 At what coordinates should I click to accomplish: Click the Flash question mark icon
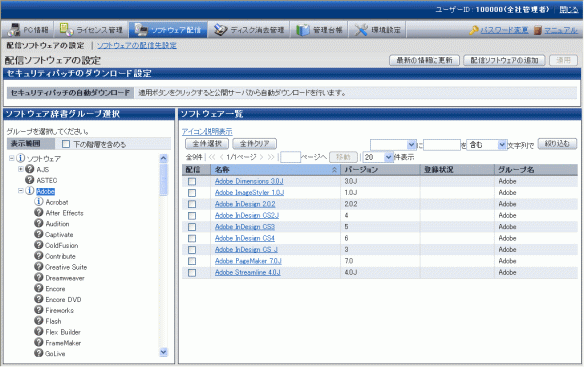39,320
